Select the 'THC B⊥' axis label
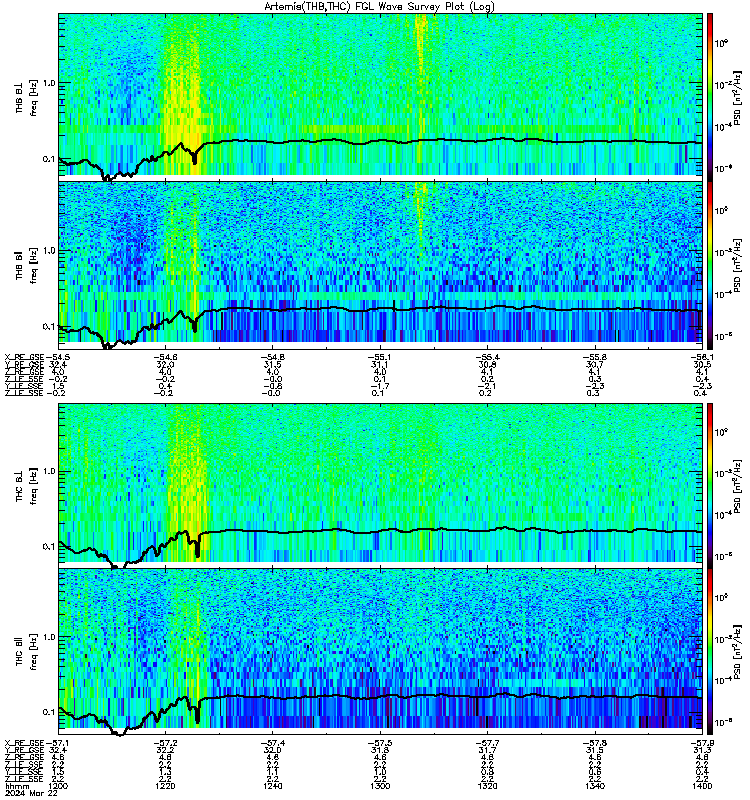Screen dimensions: 750x800 [x=19, y=485]
